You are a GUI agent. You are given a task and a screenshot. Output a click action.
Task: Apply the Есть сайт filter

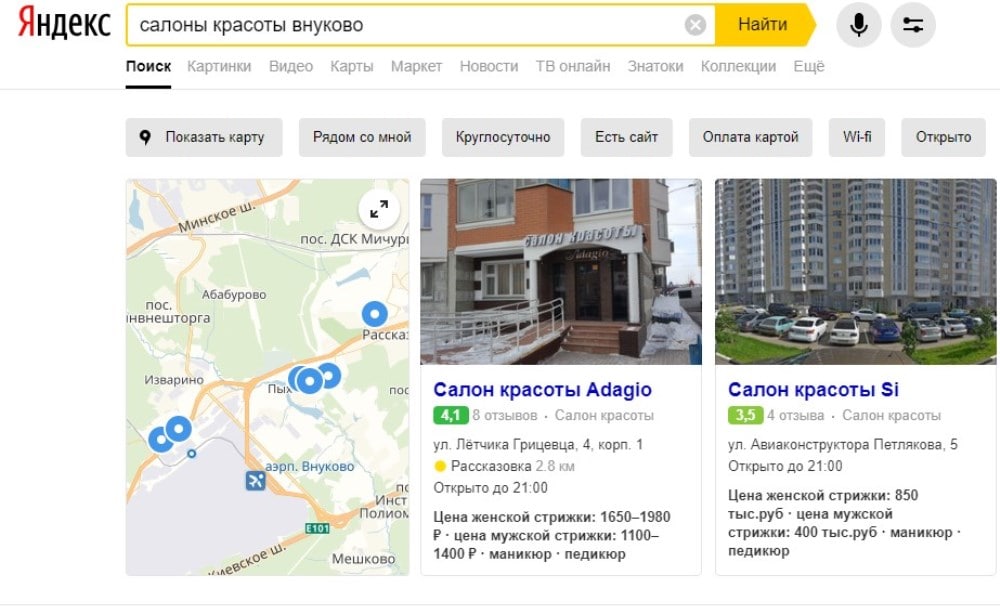[626, 137]
